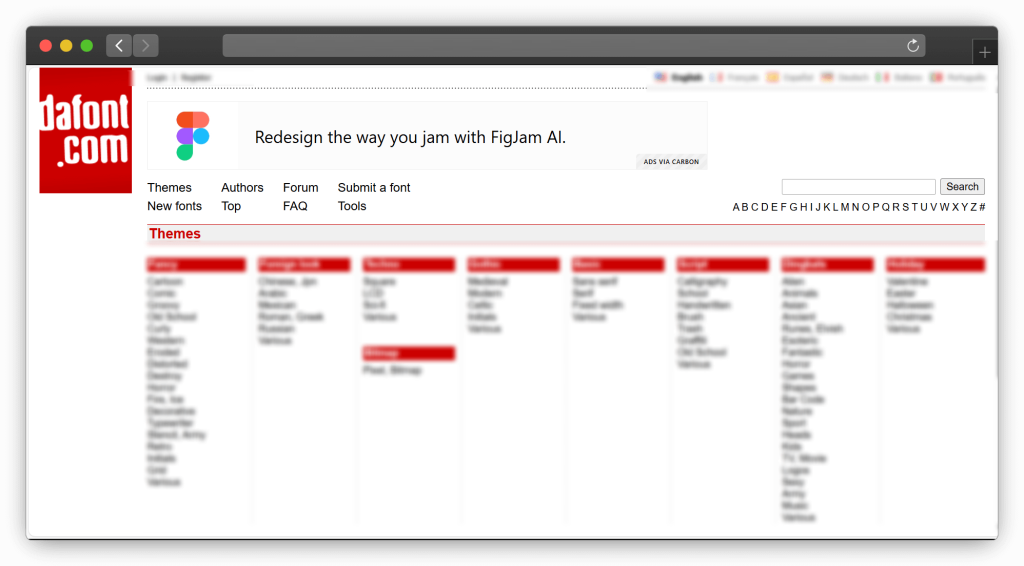Open the Submit a font page
This screenshot has height=566, width=1024.
coord(374,188)
